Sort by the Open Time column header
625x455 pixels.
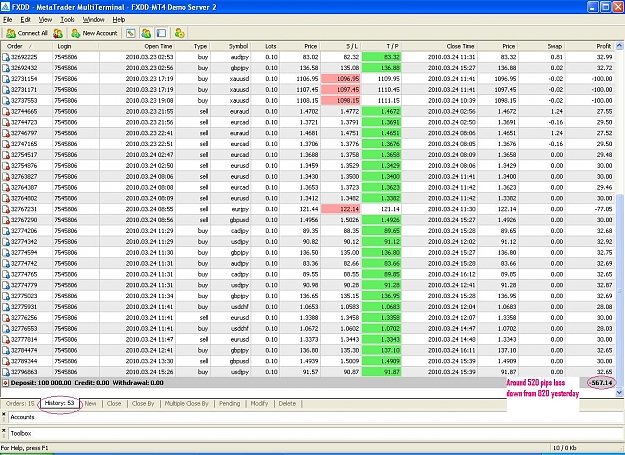pyautogui.click(x=137, y=46)
